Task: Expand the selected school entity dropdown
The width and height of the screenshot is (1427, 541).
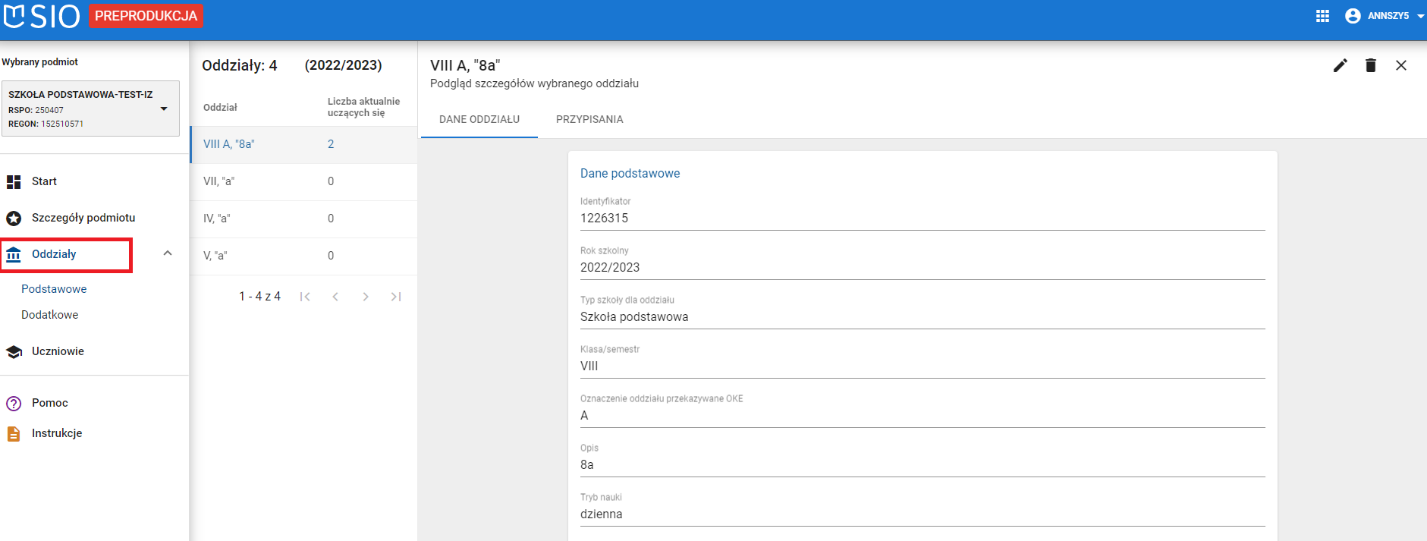Action: tap(164, 109)
